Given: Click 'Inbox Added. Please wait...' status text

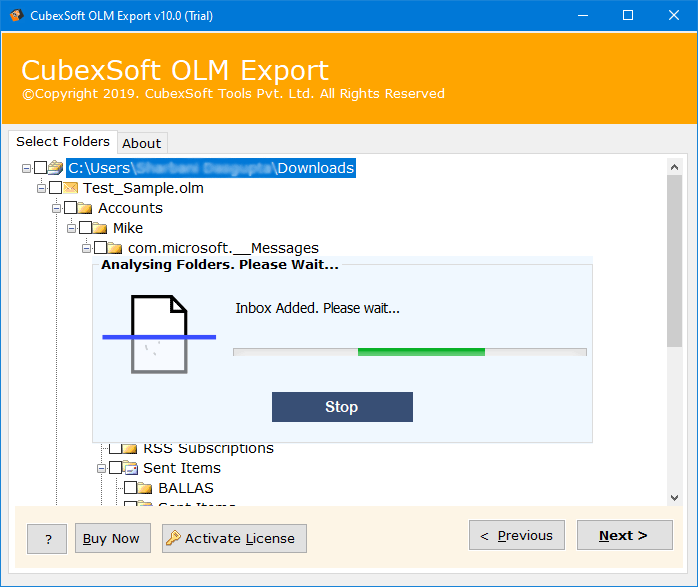Looking at the screenshot, I should [x=317, y=308].
